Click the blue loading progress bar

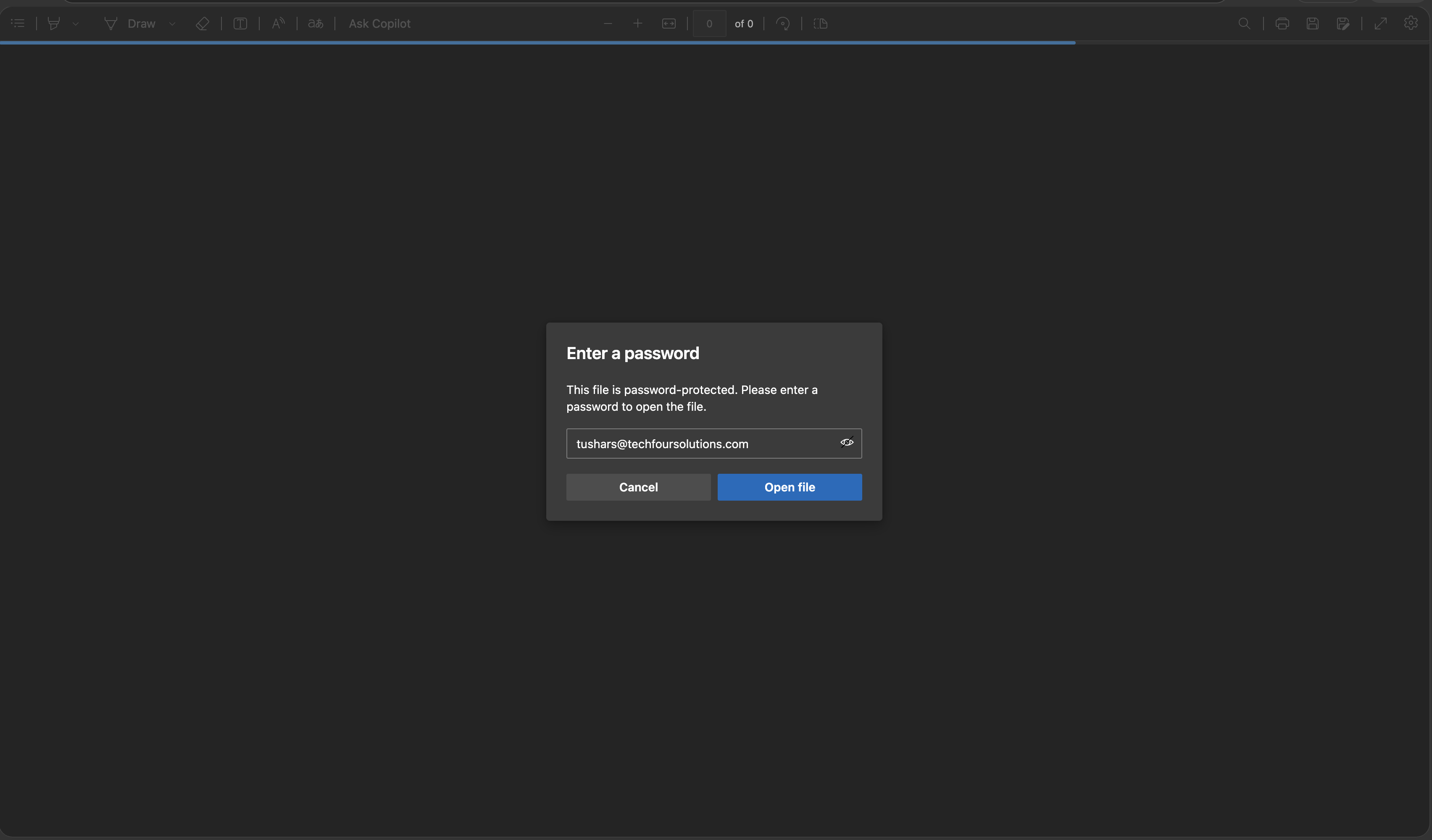point(537,42)
